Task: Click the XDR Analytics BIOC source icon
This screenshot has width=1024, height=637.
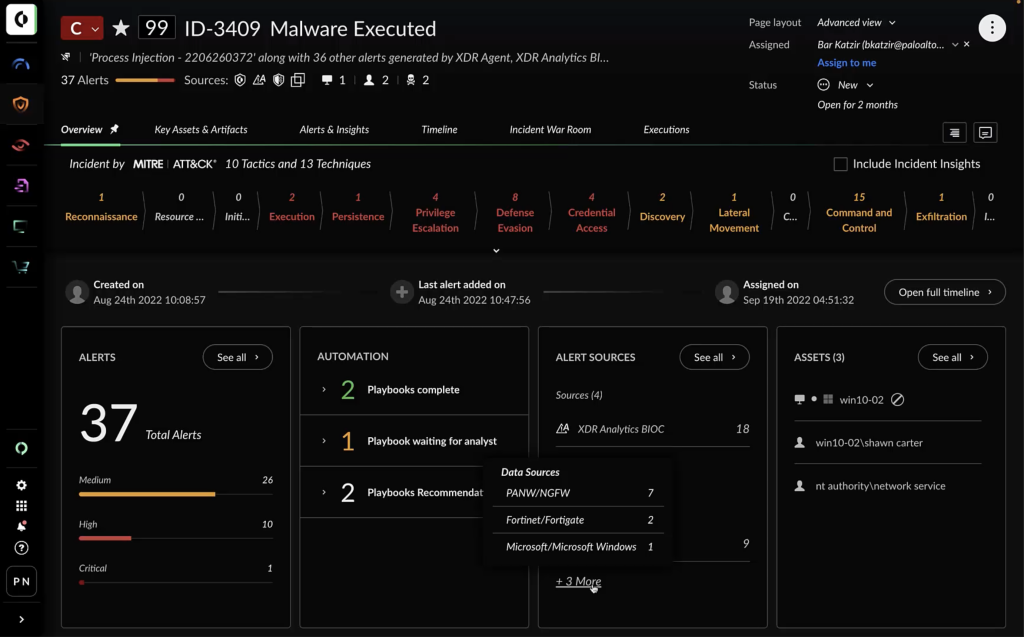Action: pyautogui.click(x=259, y=80)
